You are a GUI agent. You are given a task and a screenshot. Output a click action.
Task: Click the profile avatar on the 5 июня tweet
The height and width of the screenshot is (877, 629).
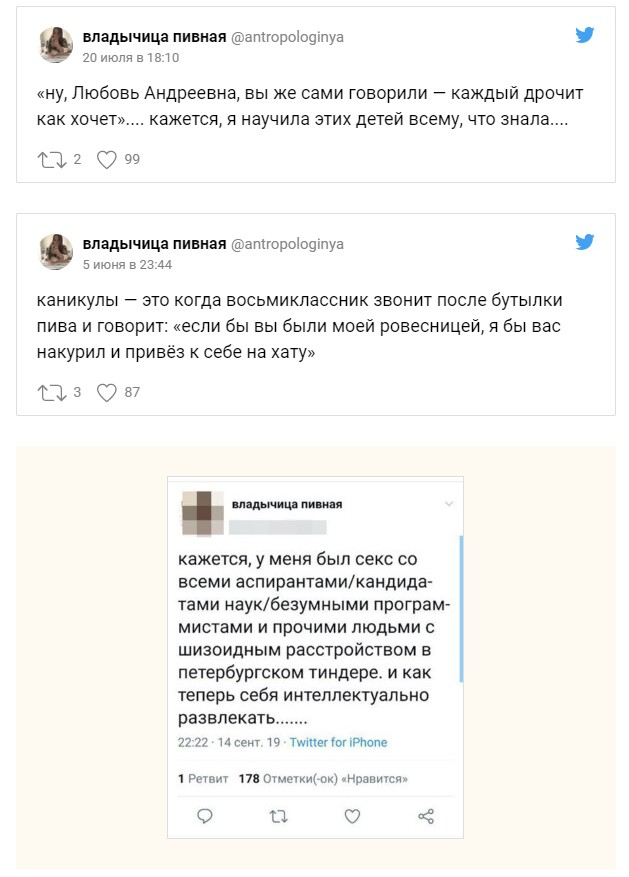(56, 252)
